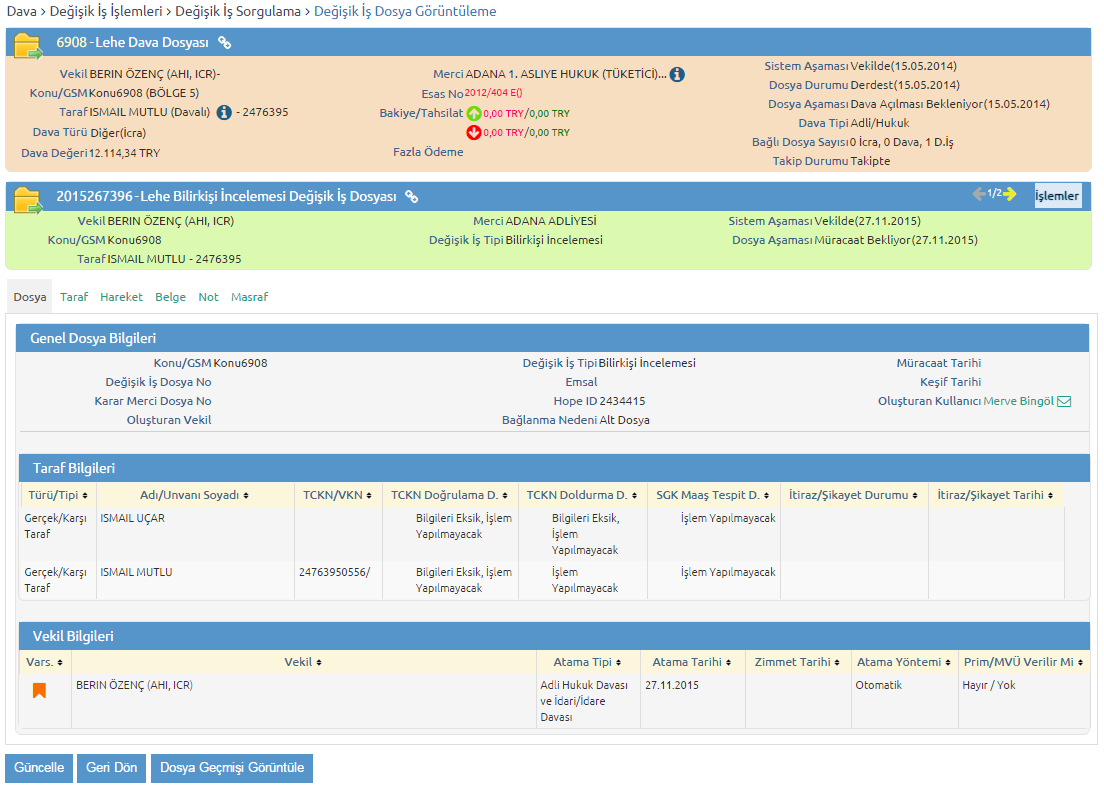Image resolution: width=1104 pixels, height=788 pixels.
Task: Click the mail envelope icon beside Merve Bingöl
Action: (1065, 401)
